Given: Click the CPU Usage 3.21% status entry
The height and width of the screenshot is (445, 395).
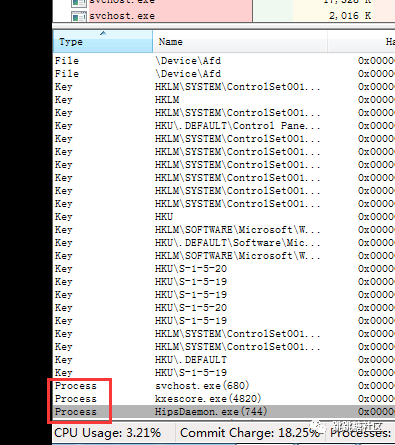Looking at the screenshot, I should [107, 433].
